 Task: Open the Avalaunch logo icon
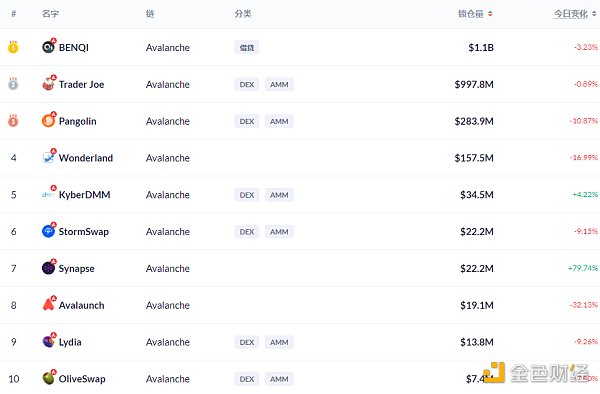tap(48, 304)
